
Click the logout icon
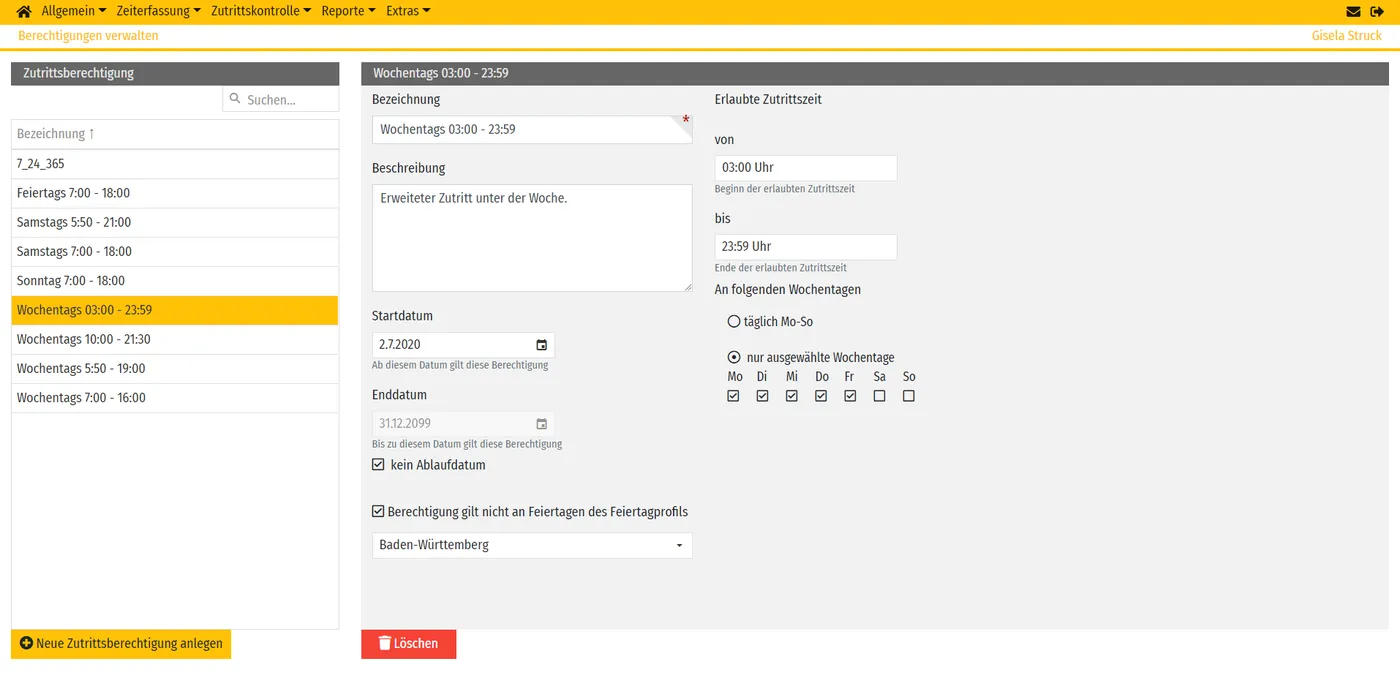click(x=1377, y=11)
